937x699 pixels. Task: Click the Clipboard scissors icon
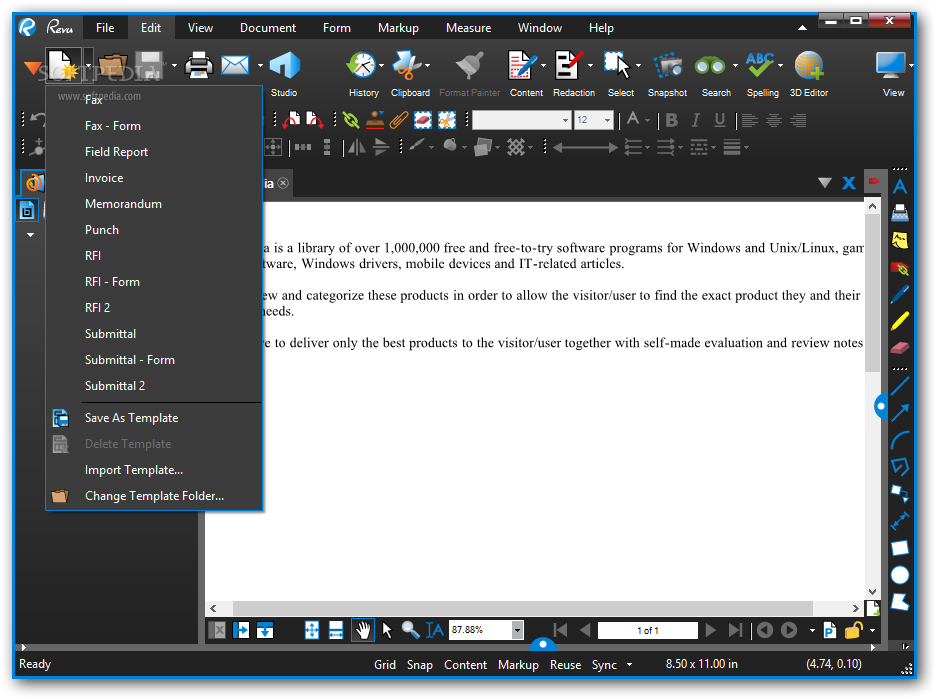pyautogui.click(x=406, y=66)
